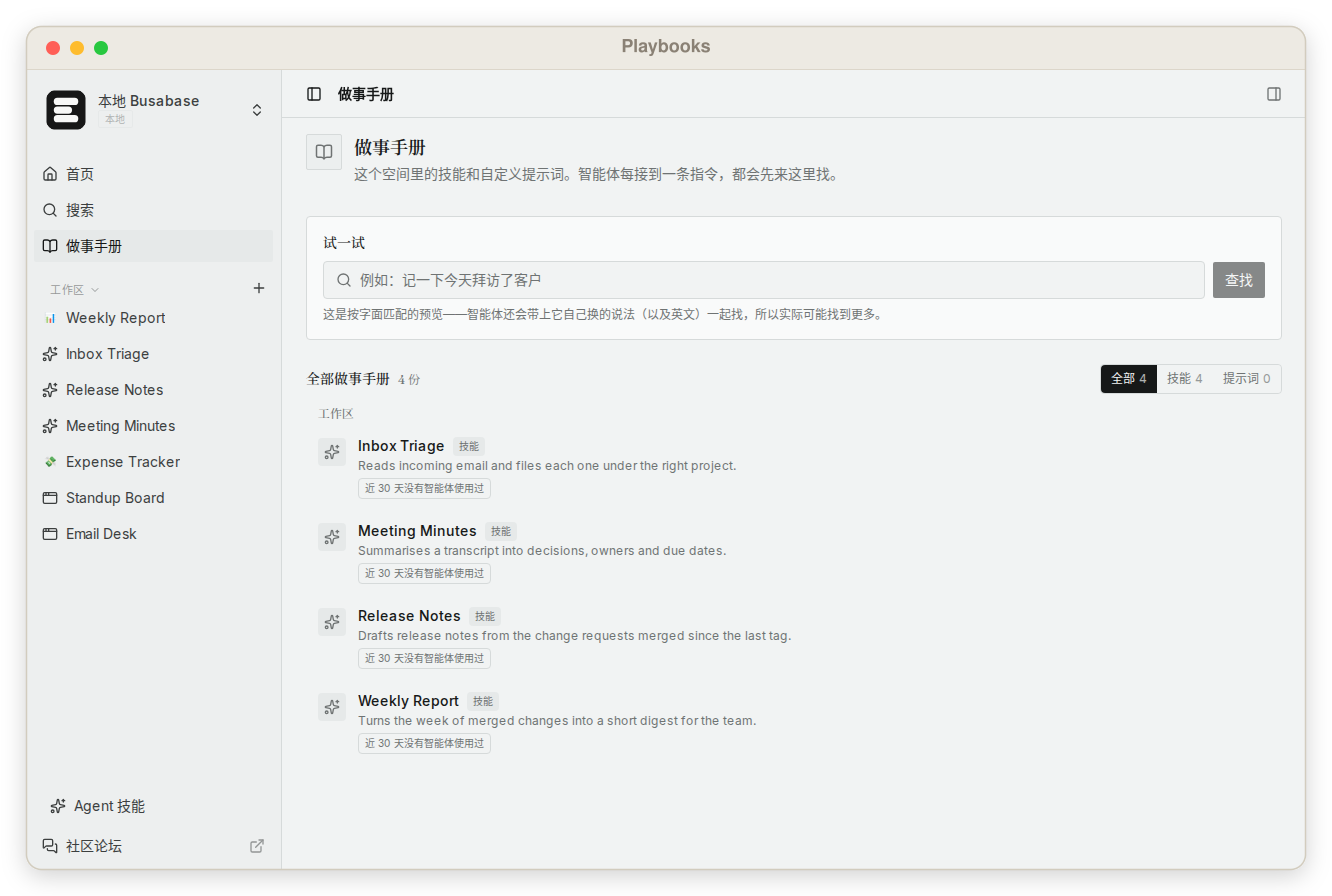Click the chat bubbles icon beside 社区论坛
The width and height of the screenshot is (1332, 896).
coord(50,846)
